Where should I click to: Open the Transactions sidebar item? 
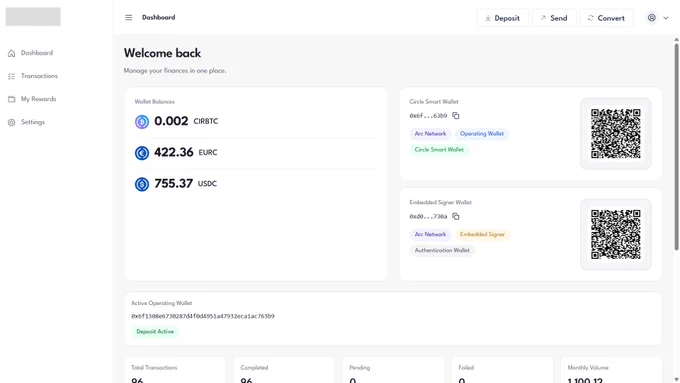pos(33,76)
